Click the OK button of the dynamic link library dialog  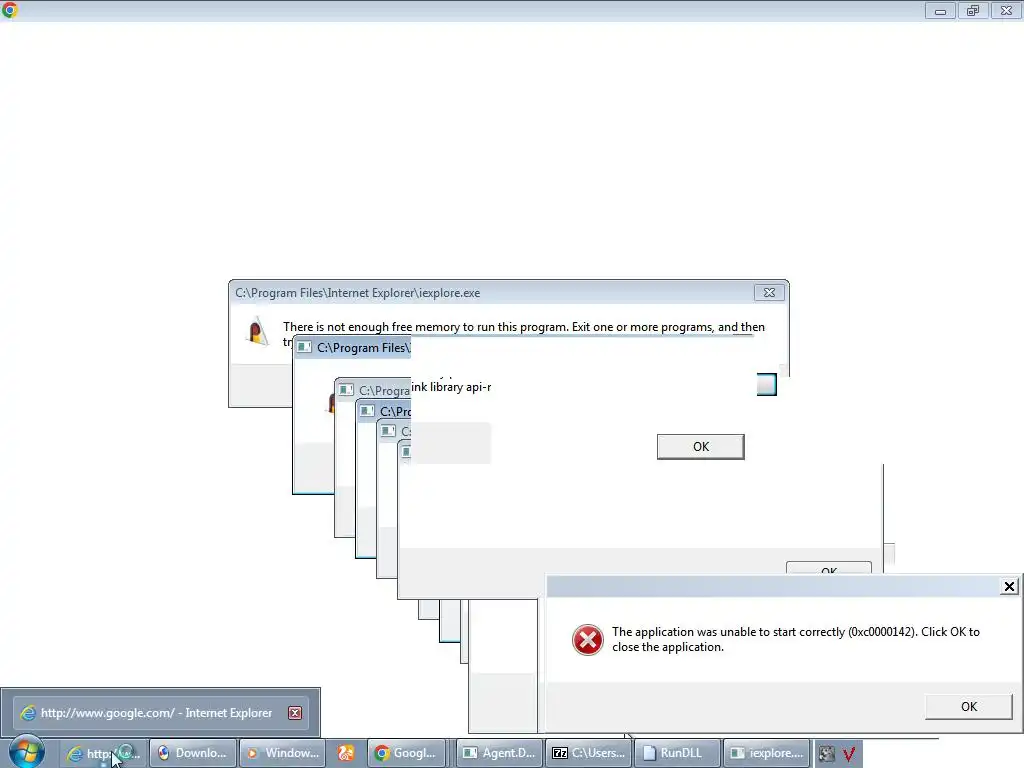pyautogui.click(x=701, y=447)
